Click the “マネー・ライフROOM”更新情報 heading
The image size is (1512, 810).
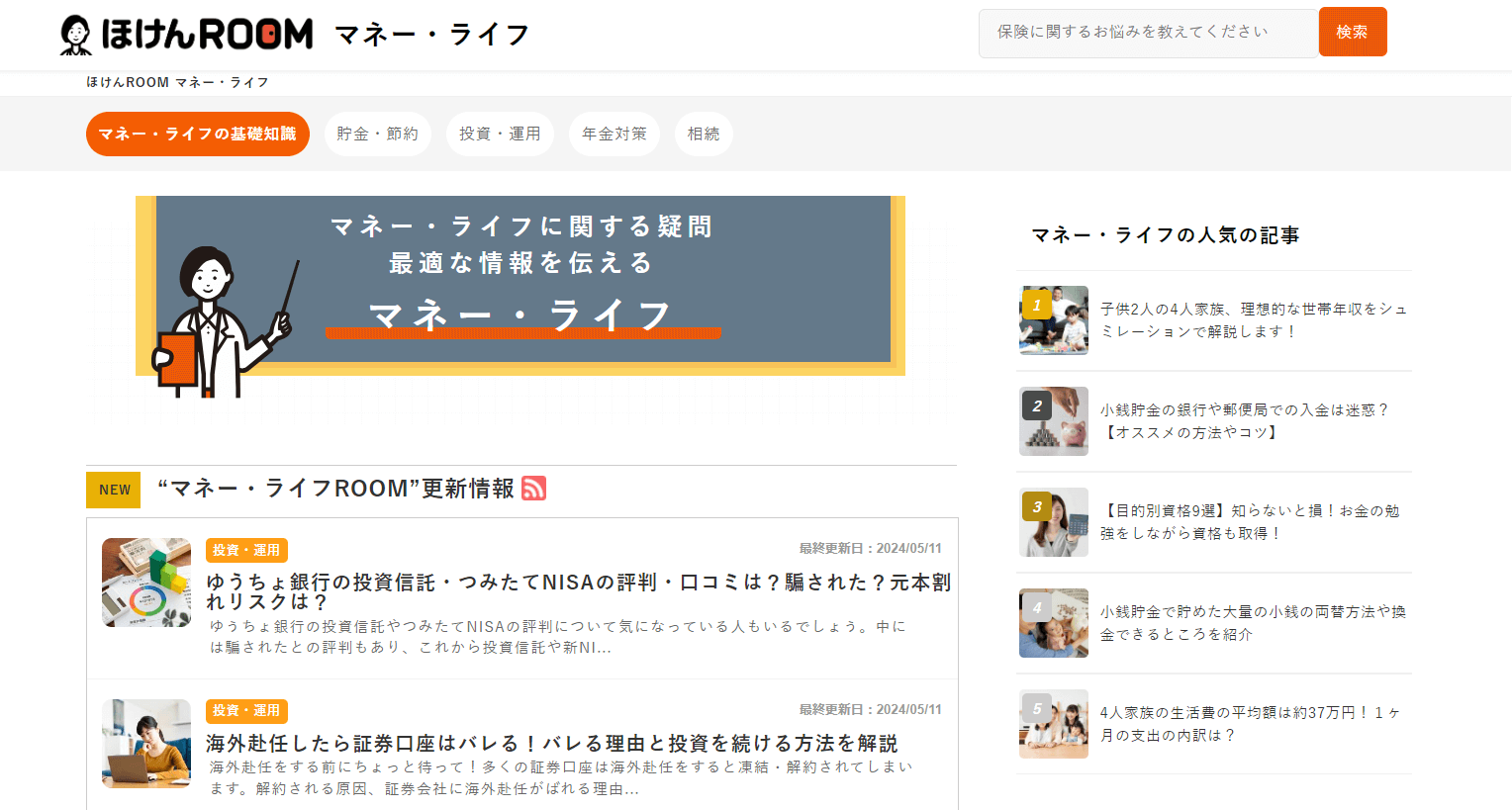[x=336, y=489]
